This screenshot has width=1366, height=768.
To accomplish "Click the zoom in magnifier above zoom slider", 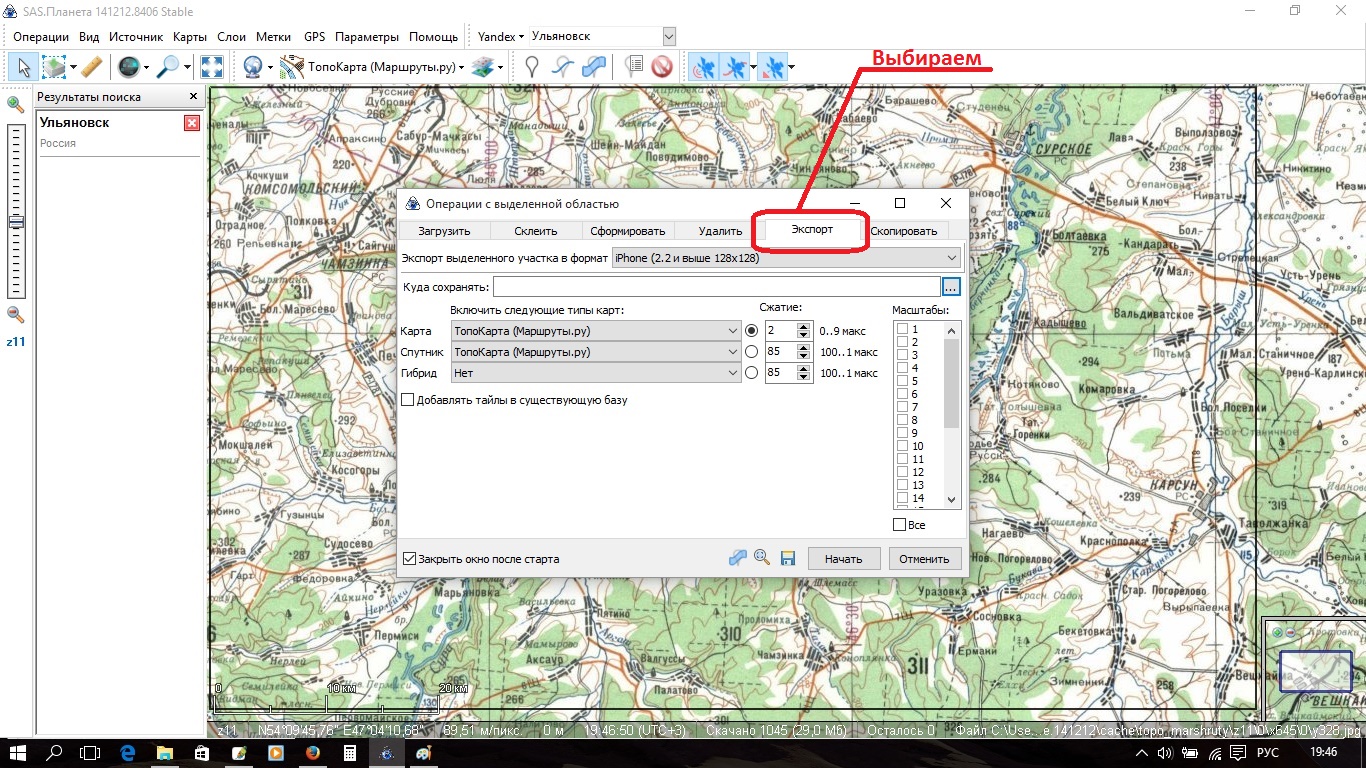I will pos(15,104).
